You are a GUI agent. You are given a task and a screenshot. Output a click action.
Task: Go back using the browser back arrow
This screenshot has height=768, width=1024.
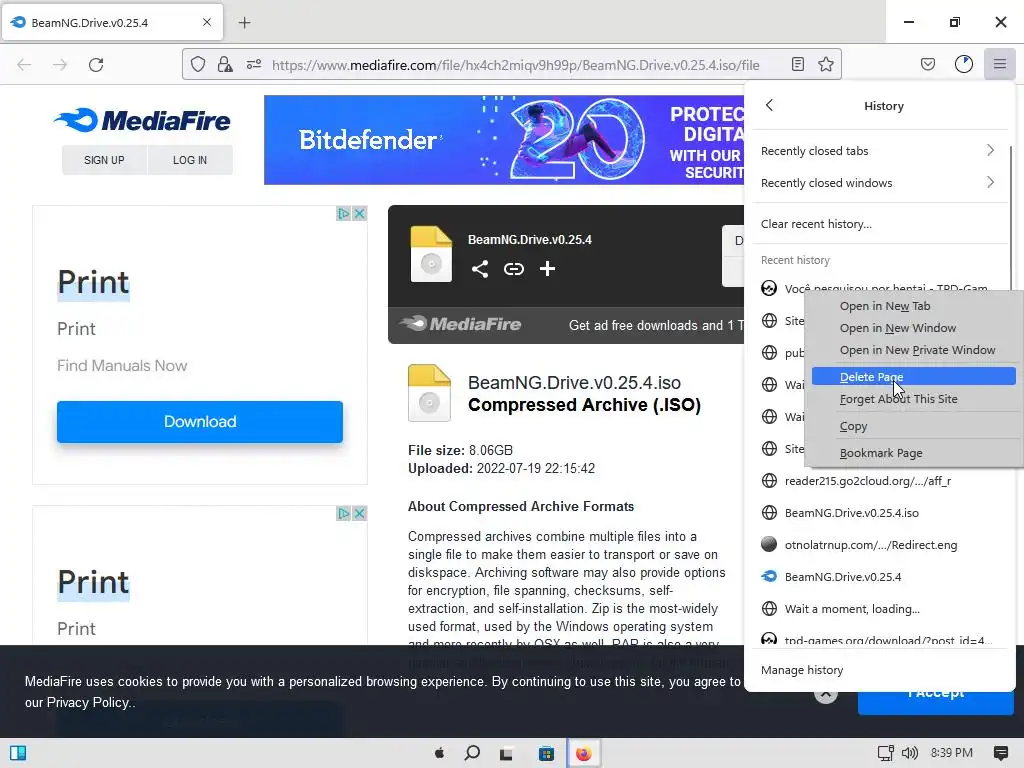[24, 64]
